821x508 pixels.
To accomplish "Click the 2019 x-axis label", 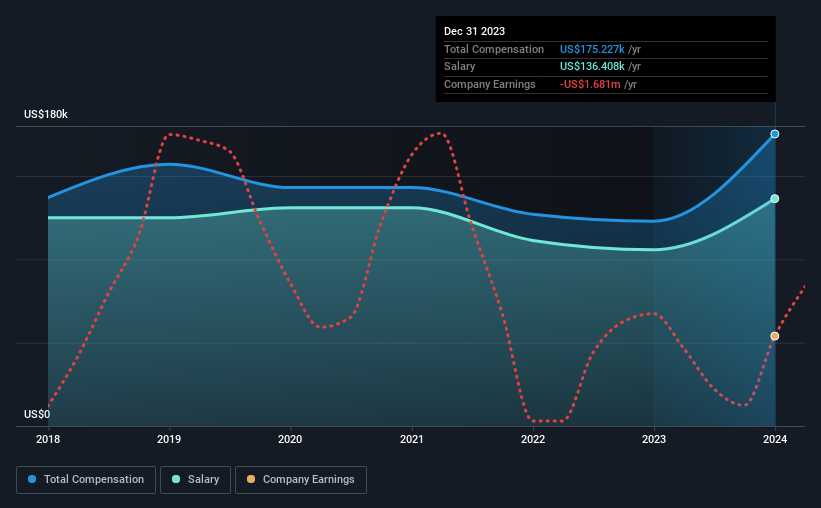I will click(169, 439).
